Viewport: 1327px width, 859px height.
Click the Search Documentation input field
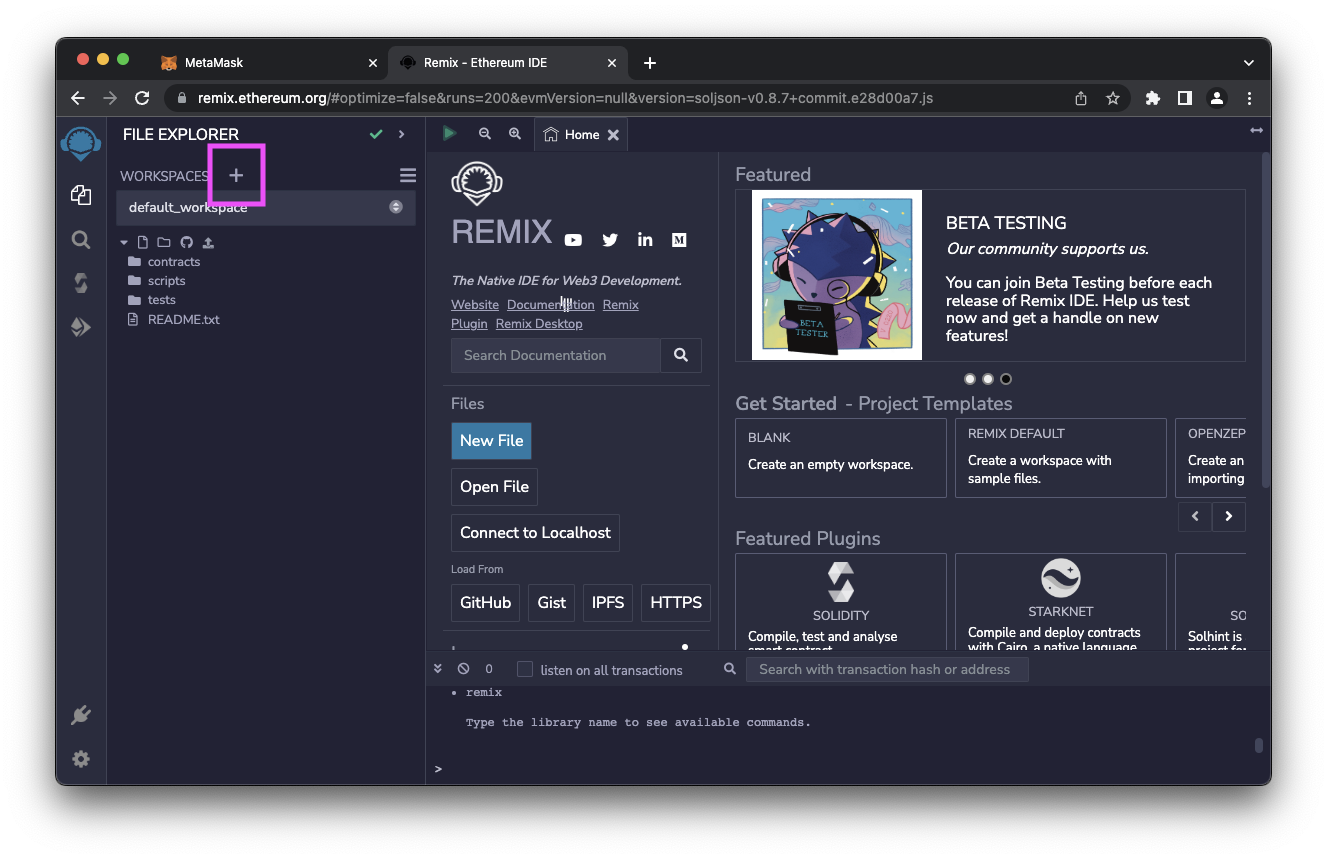556,355
